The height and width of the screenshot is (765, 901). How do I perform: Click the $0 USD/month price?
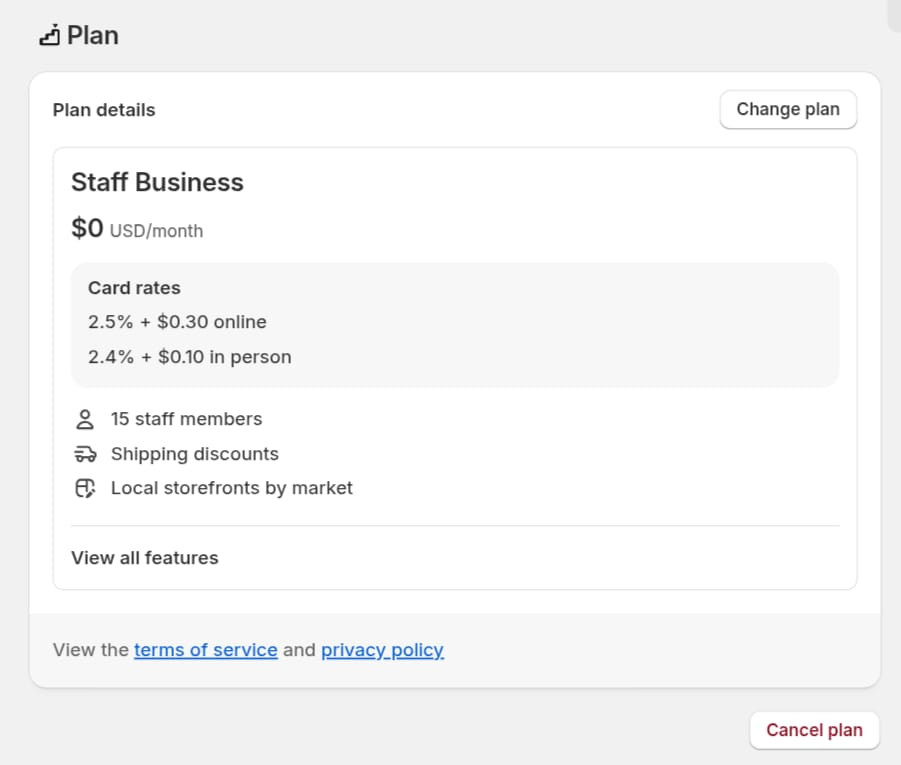pos(137,230)
